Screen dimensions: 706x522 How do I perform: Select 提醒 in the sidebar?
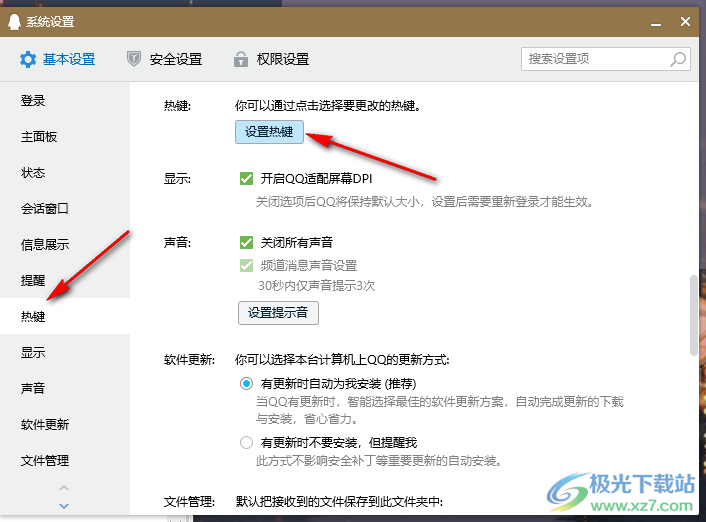65,281
